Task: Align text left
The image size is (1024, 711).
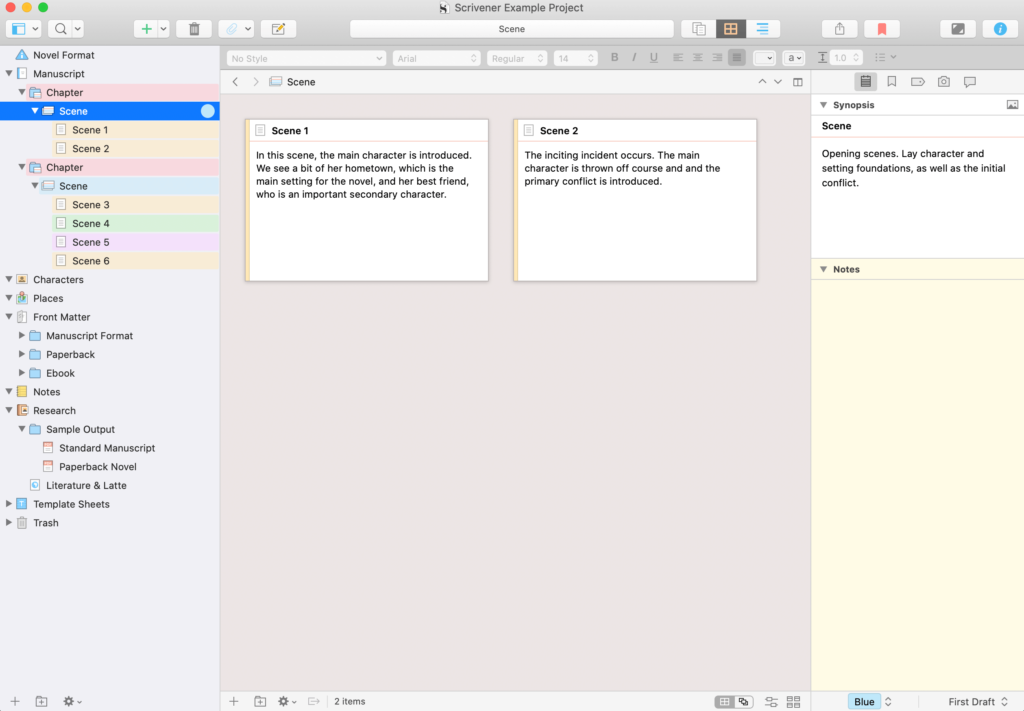Action: click(678, 57)
